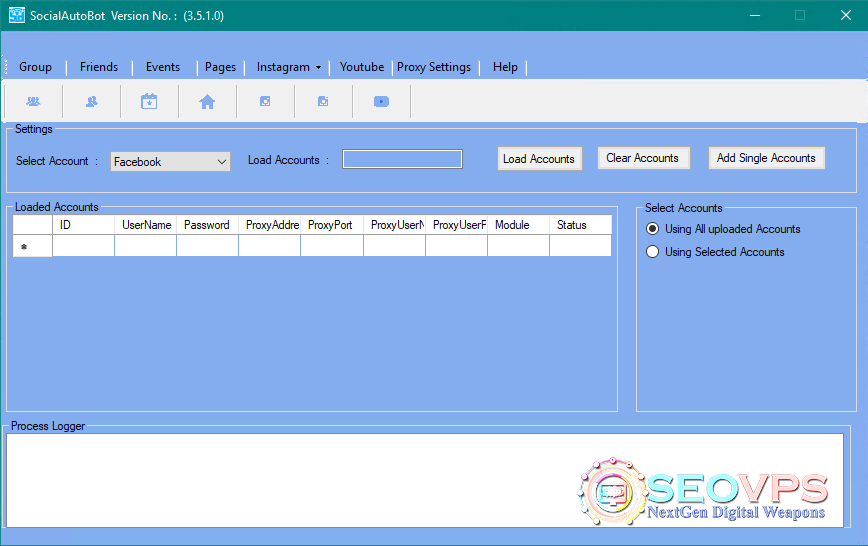Click the Friends toolbar icon with two people
Screen dimensions: 868x546
tap(91, 101)
